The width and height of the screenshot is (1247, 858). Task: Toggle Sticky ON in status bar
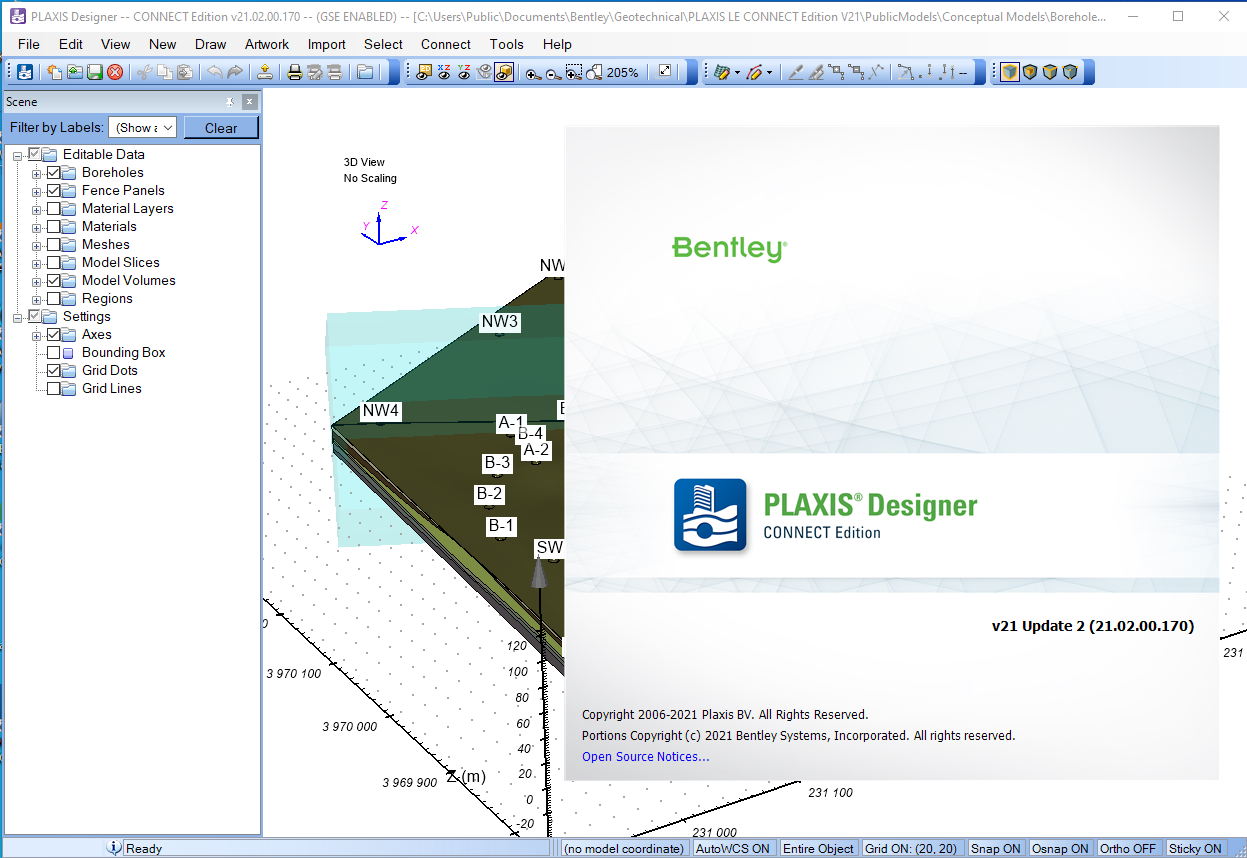1195,848
